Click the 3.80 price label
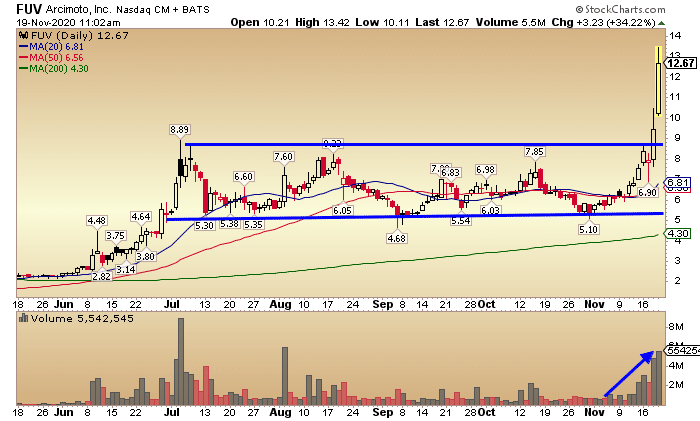The width and height of the screenshot is (700, 421). 146,256
